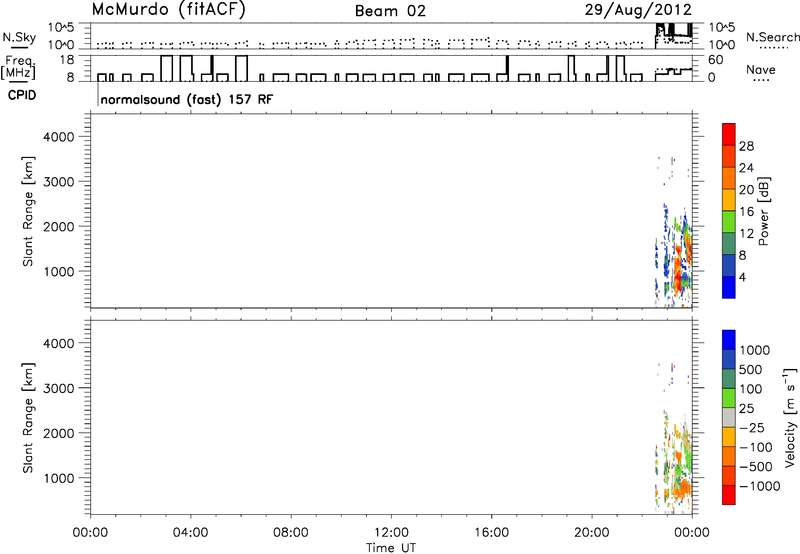
Task: Click the '12:00' time axis label
Action: (x=391, y=533)
